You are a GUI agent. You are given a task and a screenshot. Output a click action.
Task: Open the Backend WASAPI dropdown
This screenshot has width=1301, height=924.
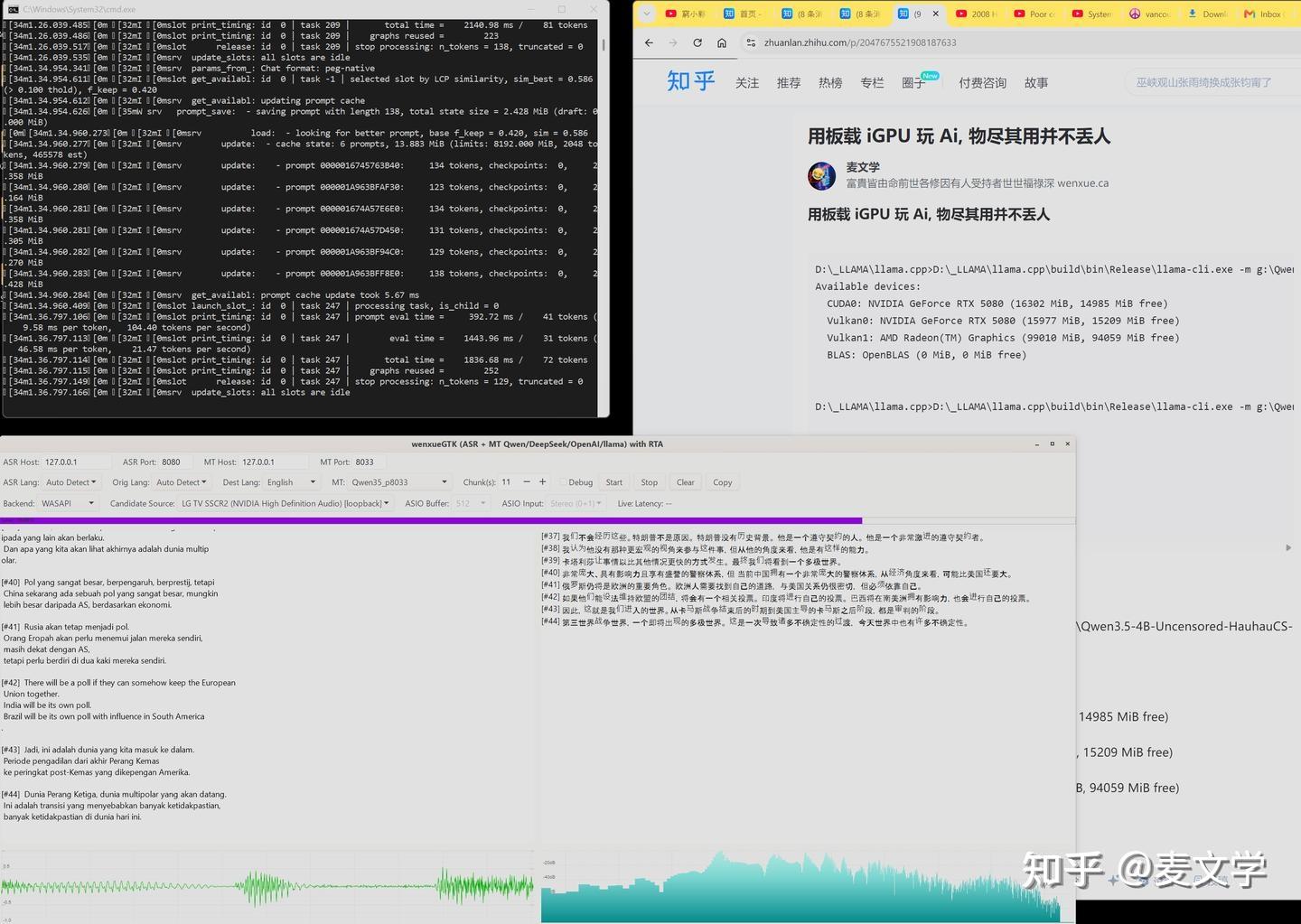[x=68, y=503]
